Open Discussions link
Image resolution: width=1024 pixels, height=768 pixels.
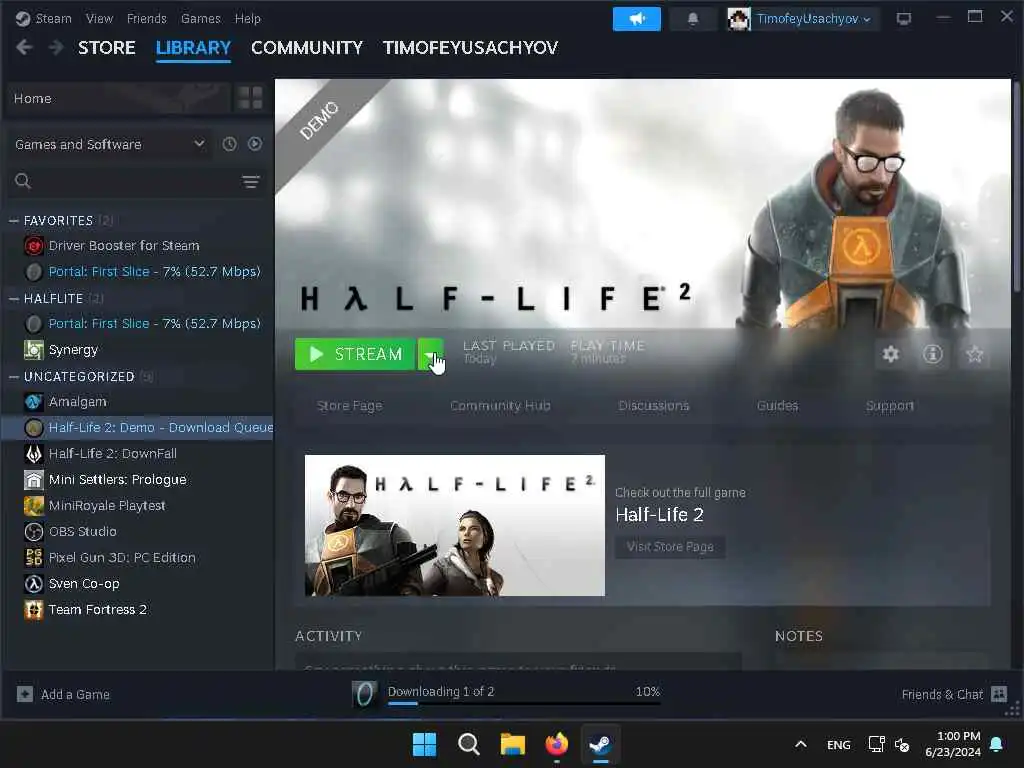(x=654, y=406)
